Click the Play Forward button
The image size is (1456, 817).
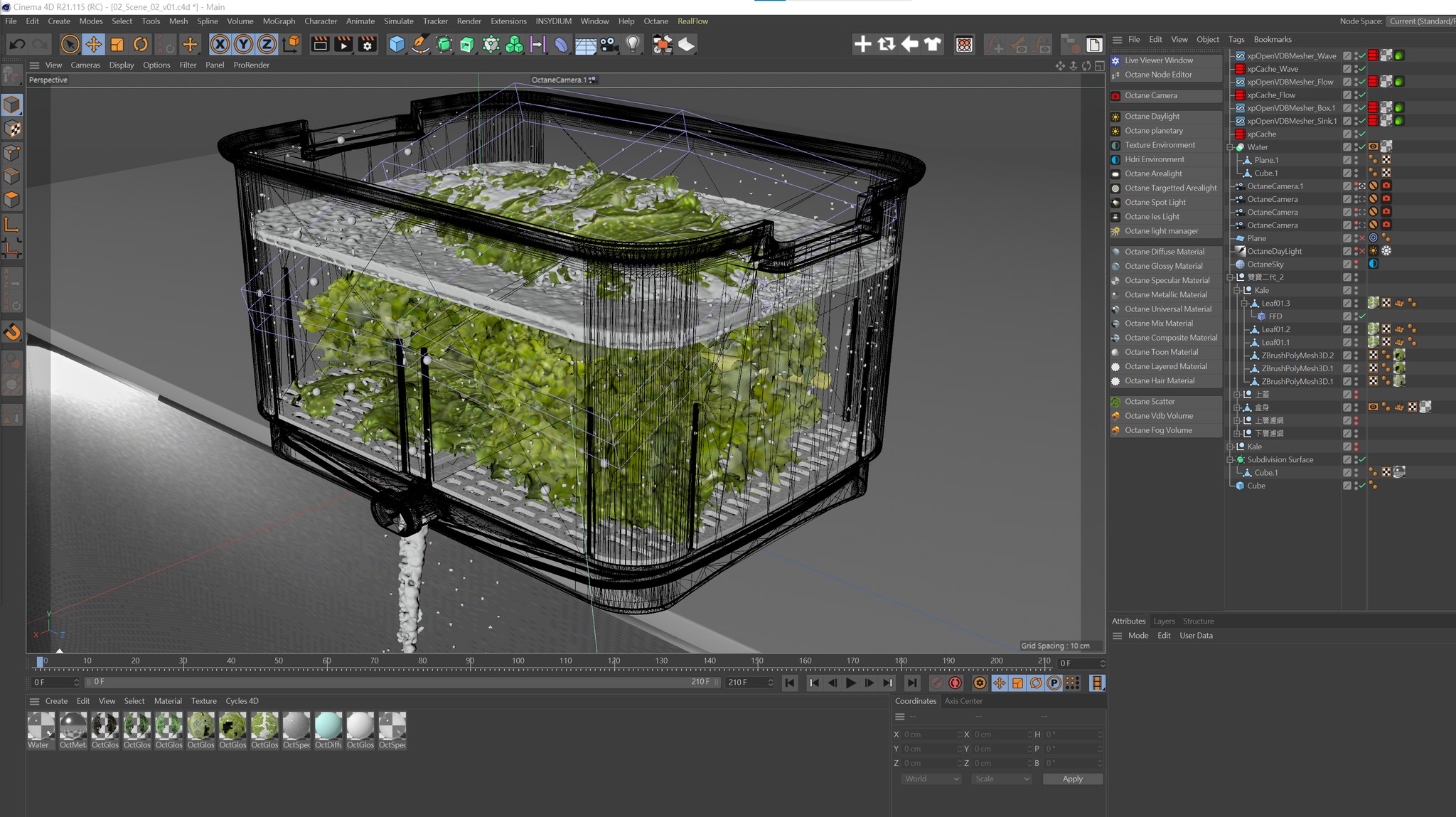tap(851, 683)
